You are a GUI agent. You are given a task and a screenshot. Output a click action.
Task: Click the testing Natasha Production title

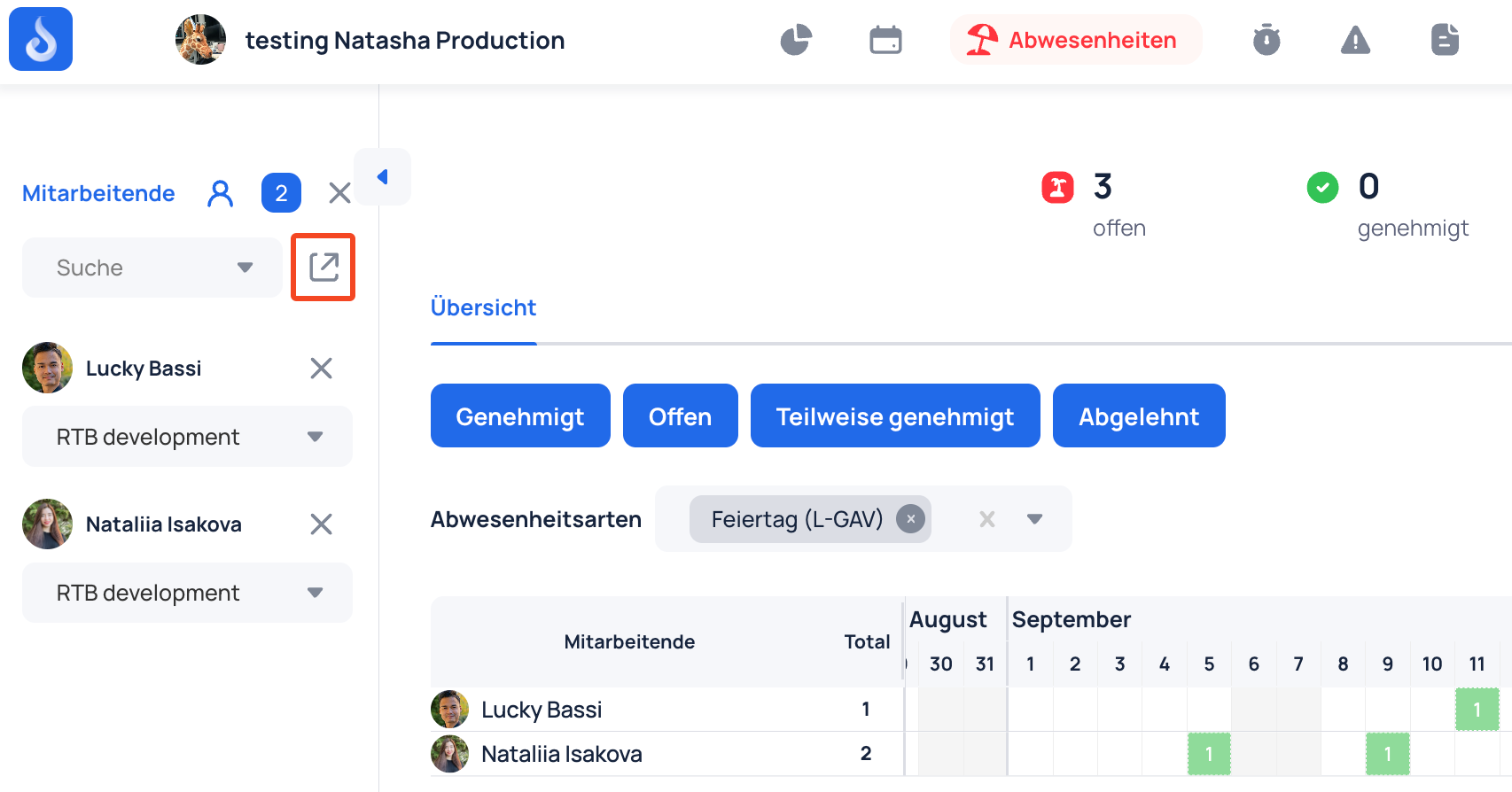pos(405,40)
